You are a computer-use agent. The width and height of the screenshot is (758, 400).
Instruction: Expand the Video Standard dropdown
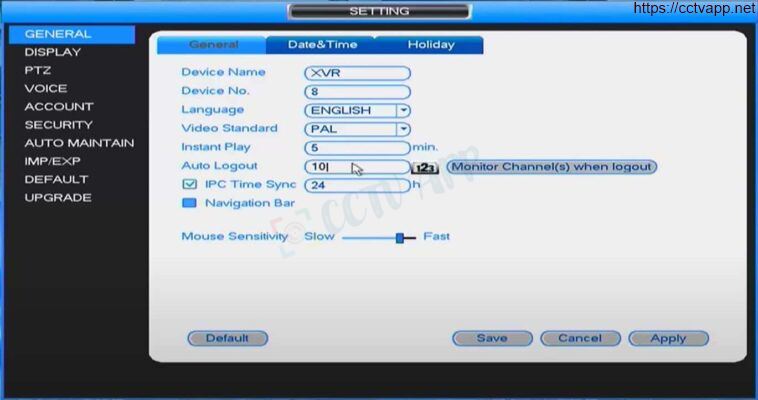[403, 129]
